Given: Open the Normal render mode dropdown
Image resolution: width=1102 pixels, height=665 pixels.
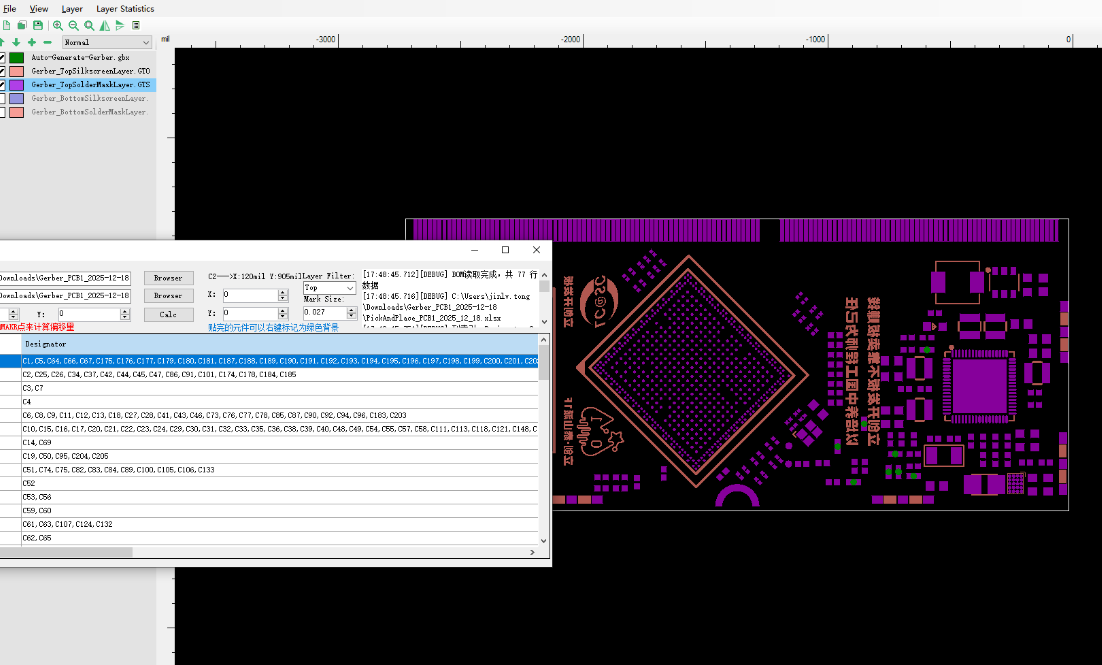Looking at the screenshot, I should (x=107, y=42).
